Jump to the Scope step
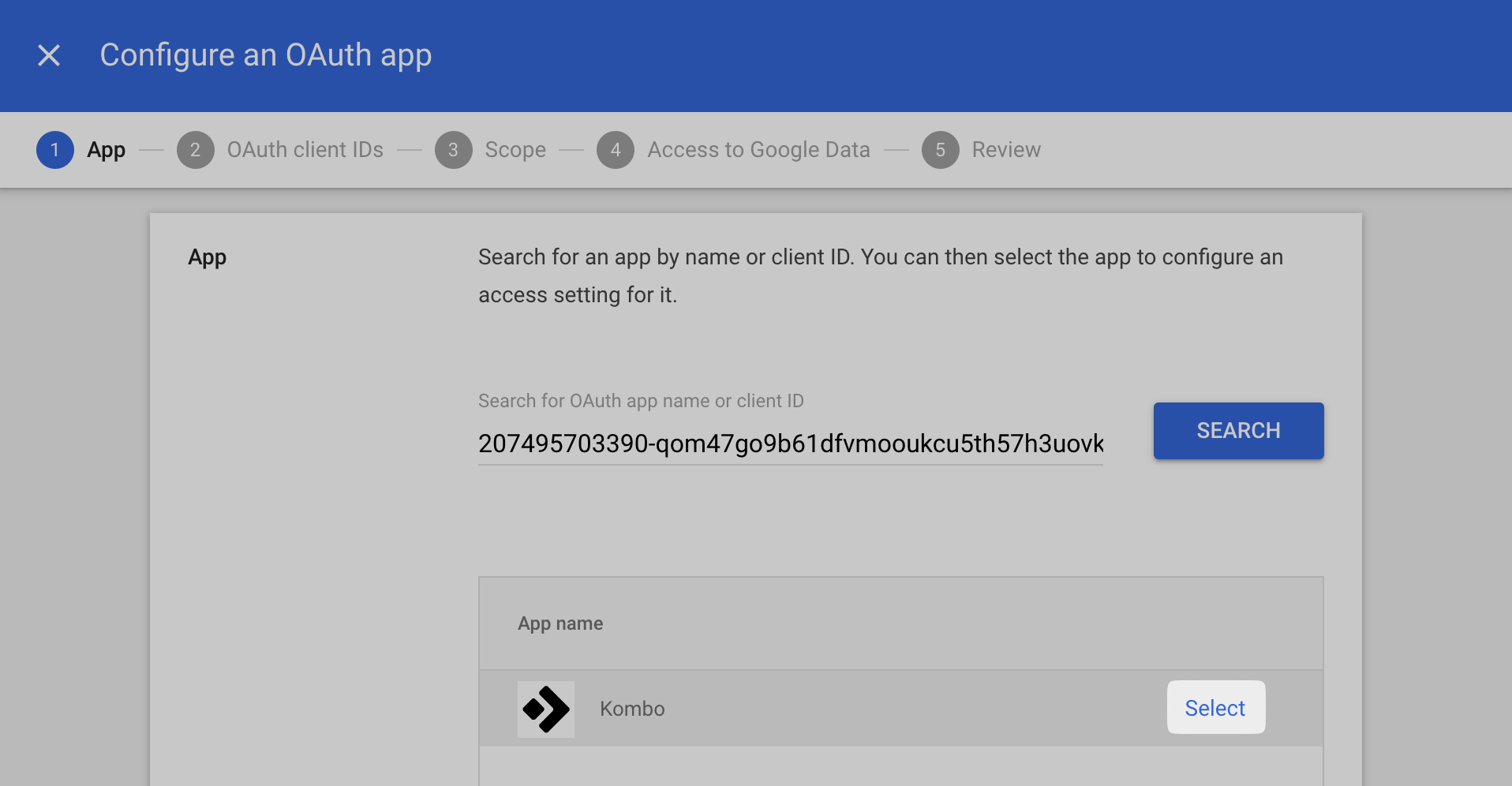This screenshot has height=786, width=1512. 515,150
